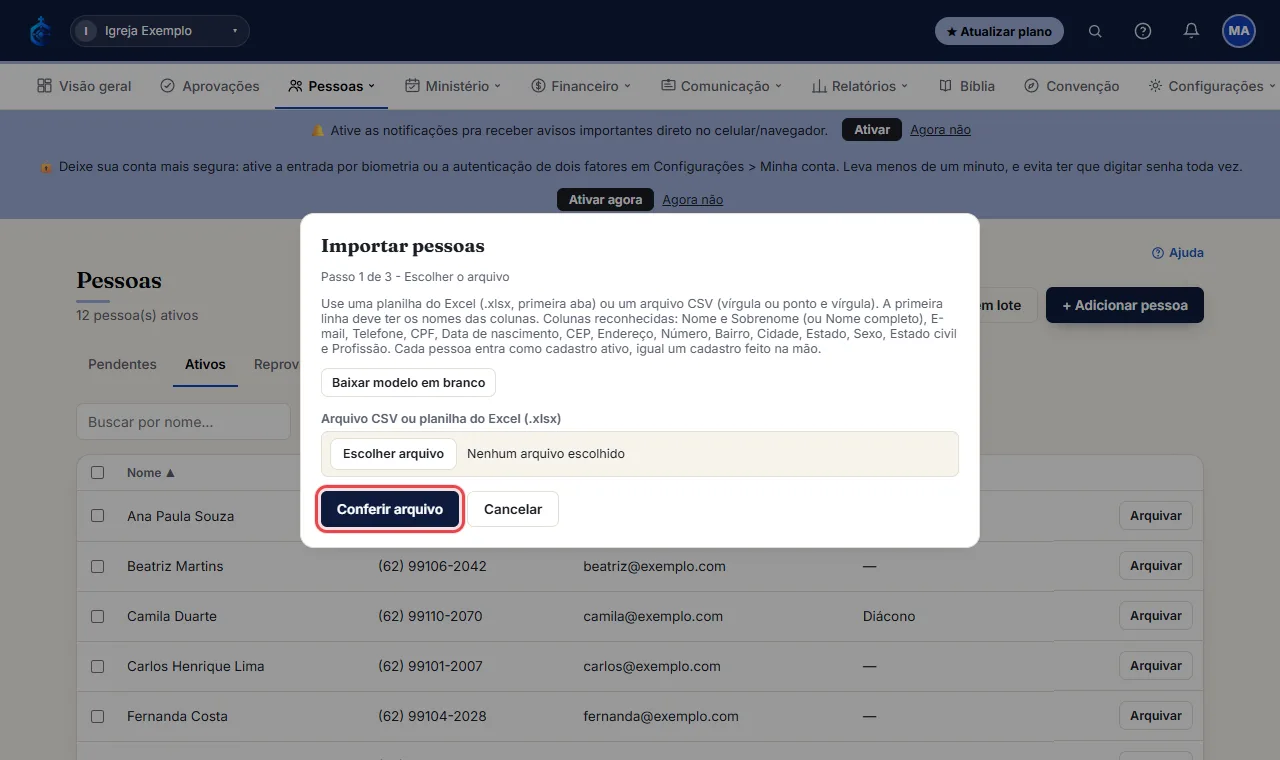Click the app logo in top-left corner
Viewport: 1280px width, 760px height.
[40, 31]
